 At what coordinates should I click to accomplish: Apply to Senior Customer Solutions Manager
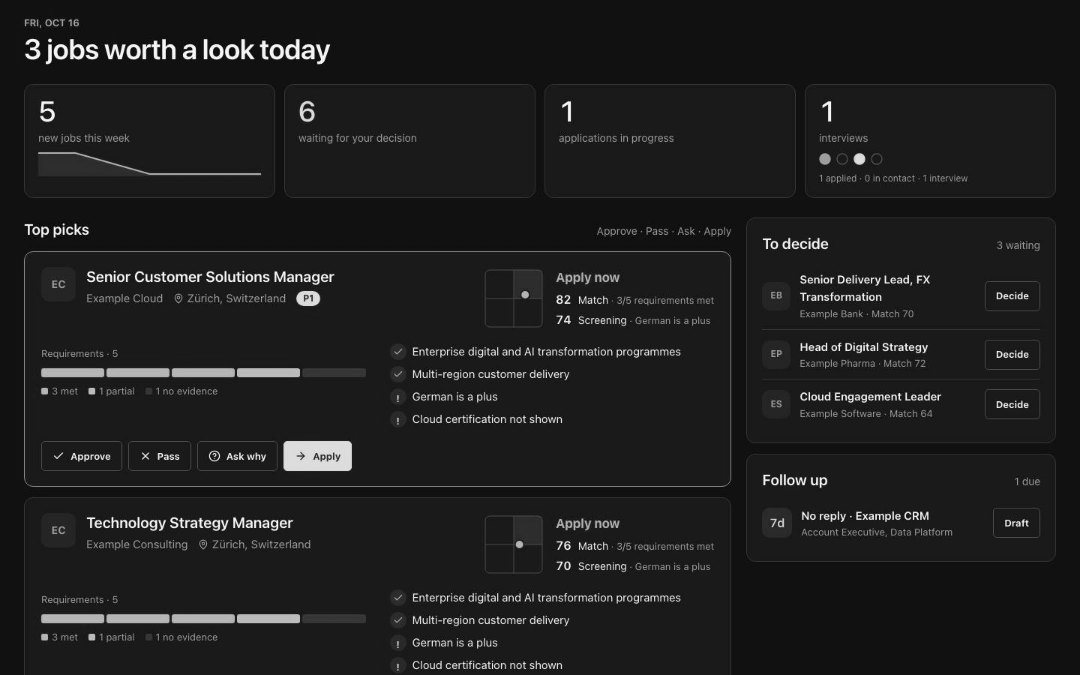coord(318,456)
